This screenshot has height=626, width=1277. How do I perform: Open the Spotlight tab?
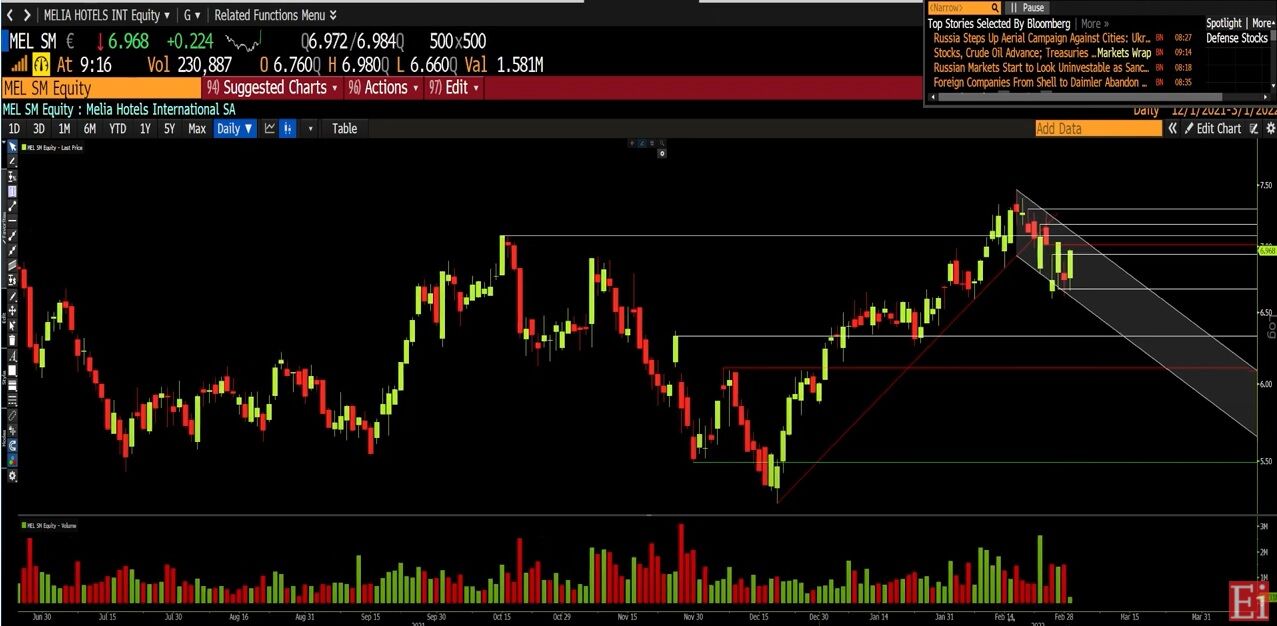point(1223,23)
